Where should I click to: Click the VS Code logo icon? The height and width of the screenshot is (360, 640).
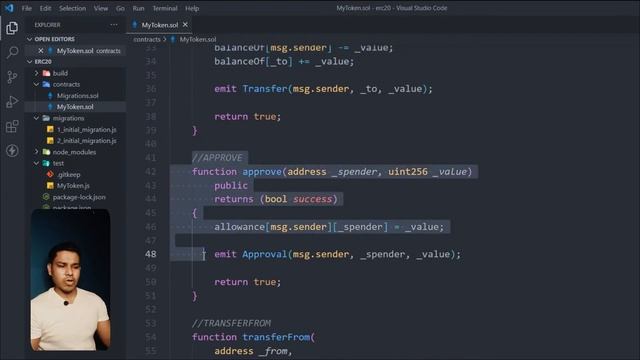point(9,8)
